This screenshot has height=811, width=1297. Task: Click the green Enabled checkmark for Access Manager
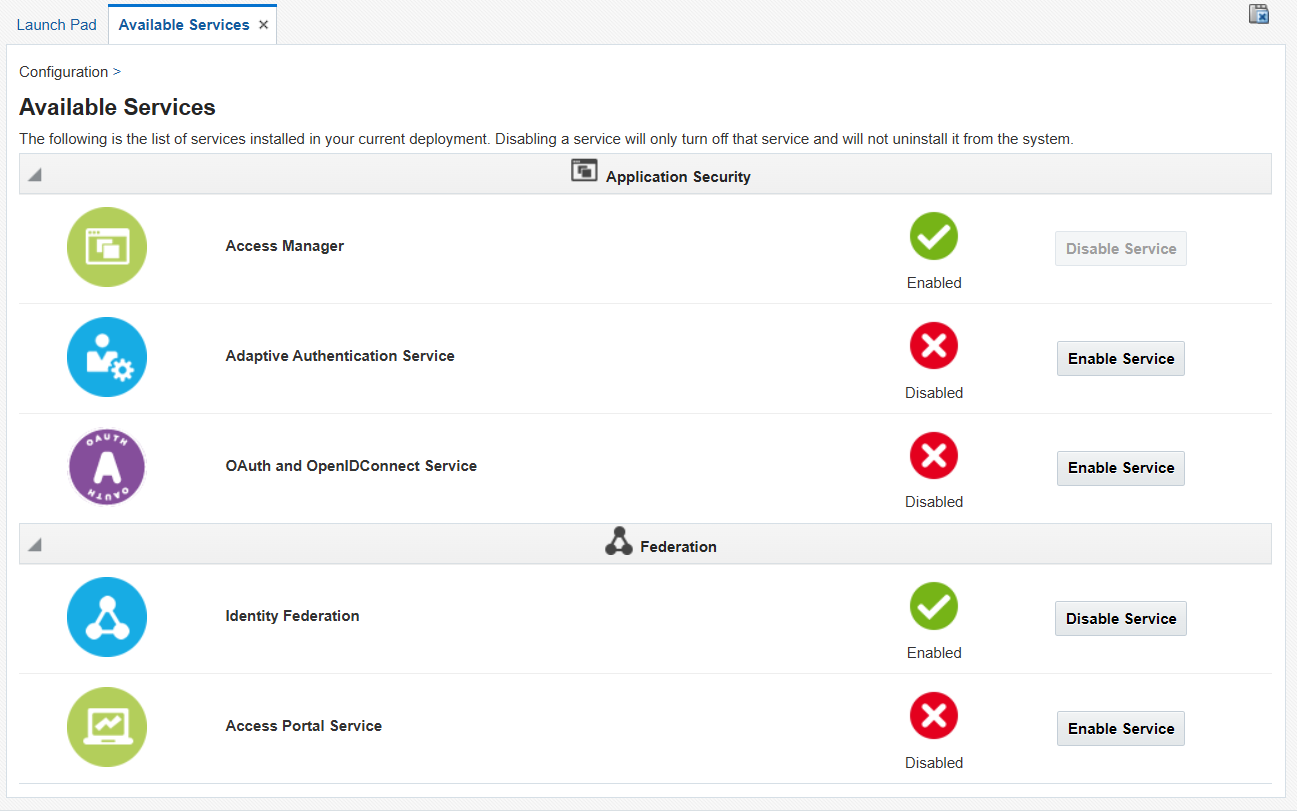pos(933,237)
